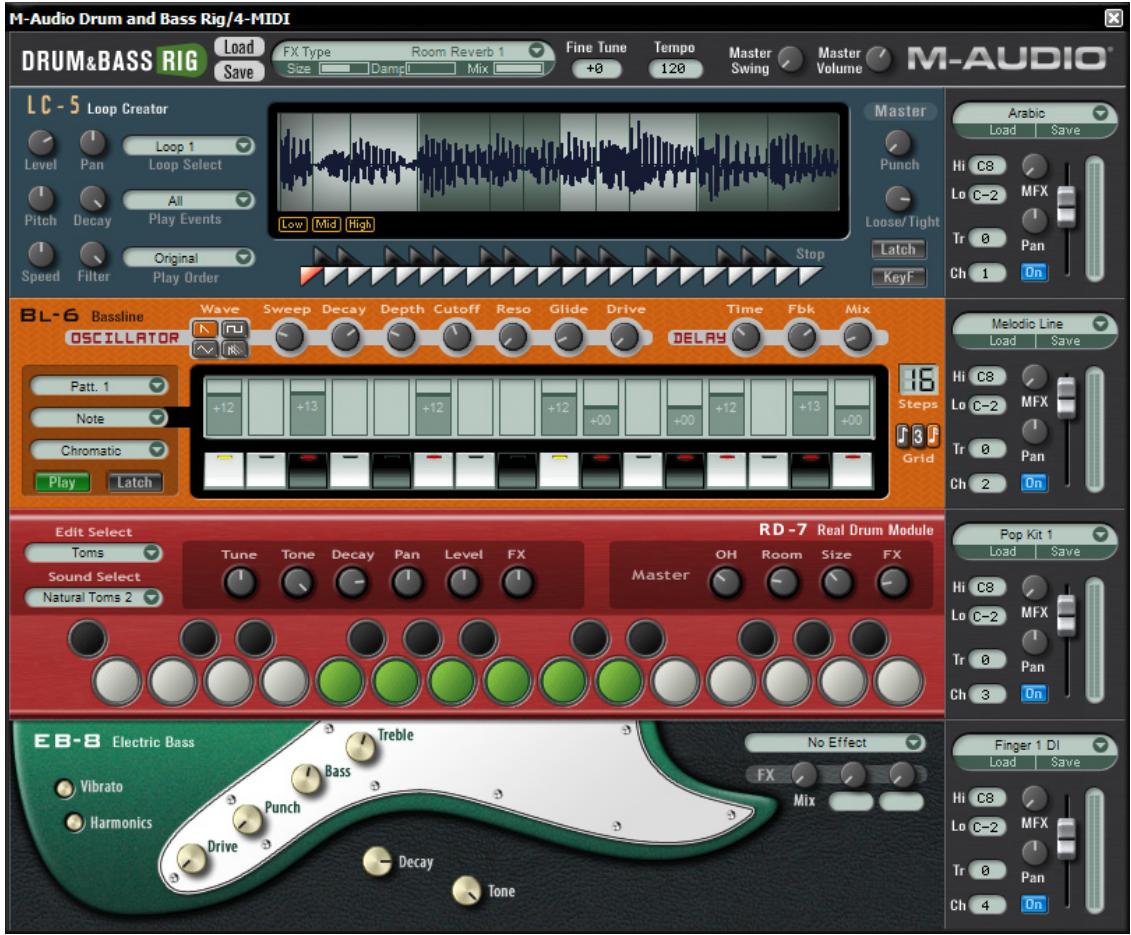Click Load under the Arabic preset
The width and height of the screenshot is (1131, 935).
point(1002,131)
